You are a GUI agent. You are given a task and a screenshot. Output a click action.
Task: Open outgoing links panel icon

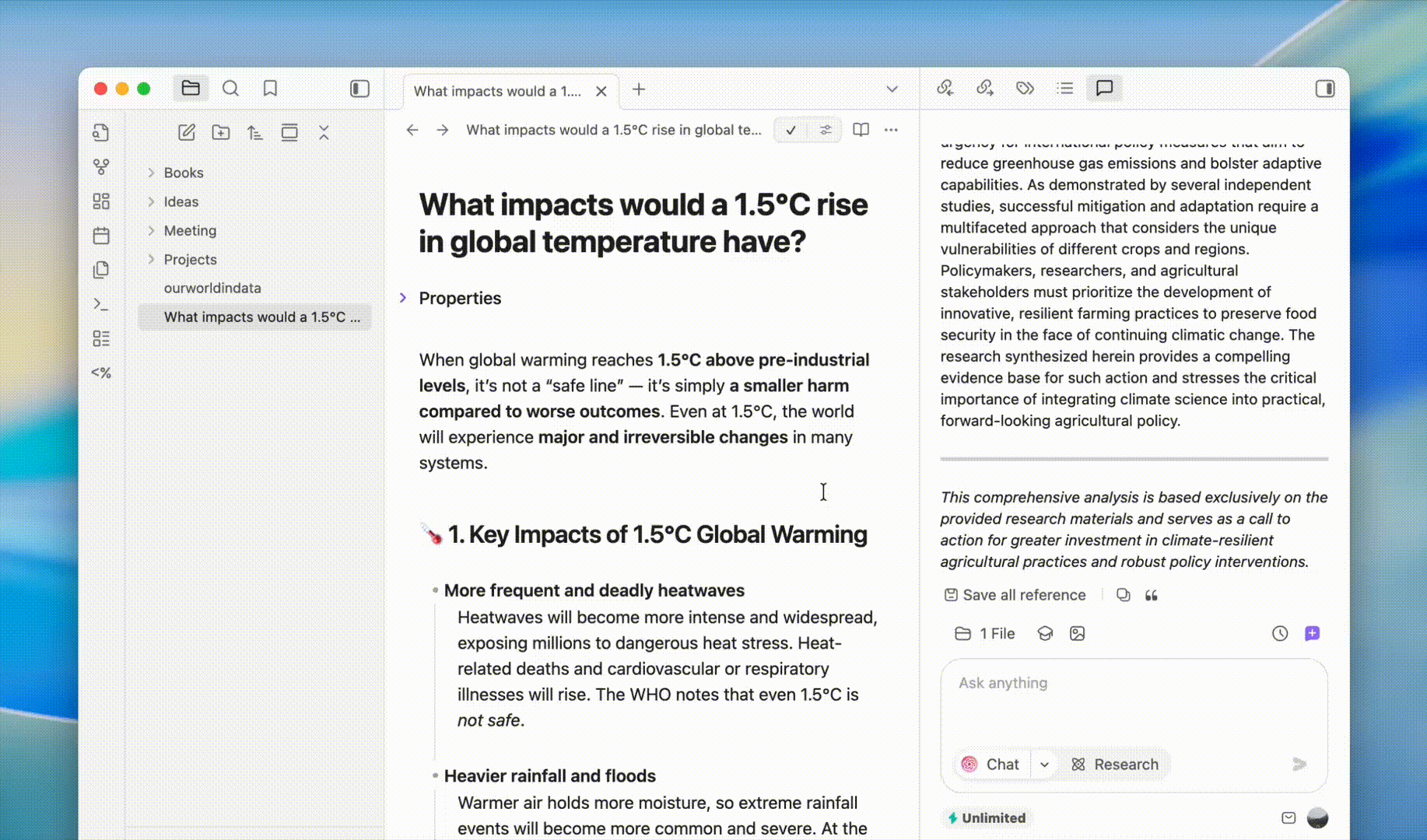point(985,88)
